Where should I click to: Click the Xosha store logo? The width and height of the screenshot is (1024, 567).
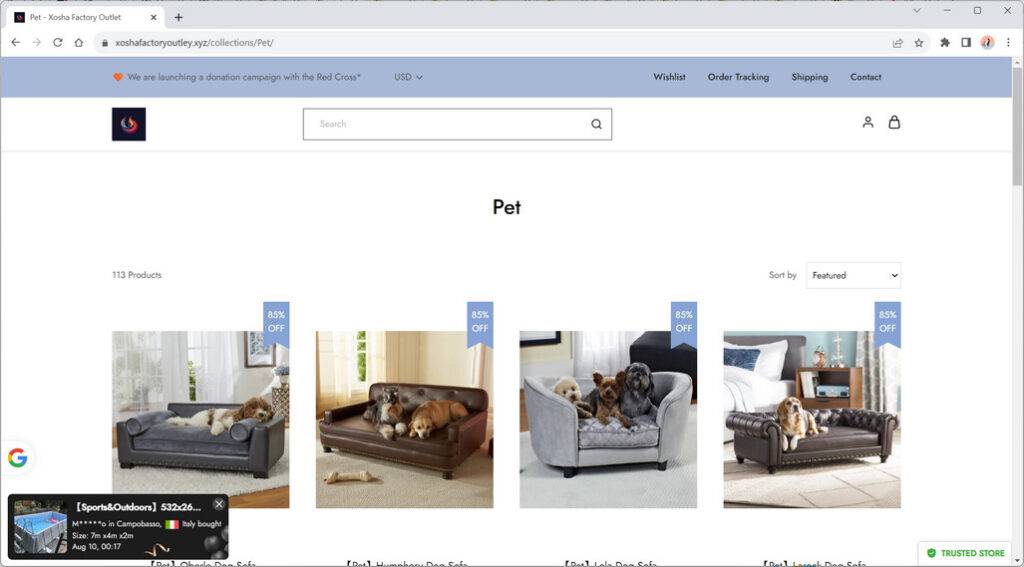[x=129, y=124]
